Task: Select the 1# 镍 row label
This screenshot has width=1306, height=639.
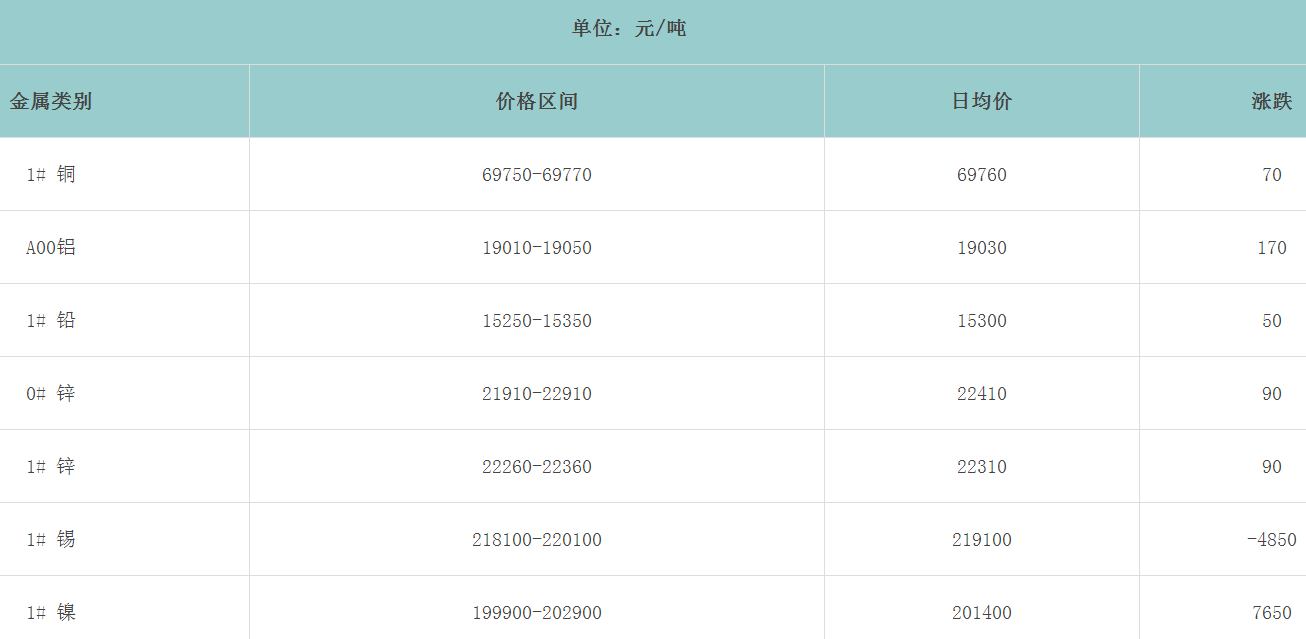Action: click(51, 612)
